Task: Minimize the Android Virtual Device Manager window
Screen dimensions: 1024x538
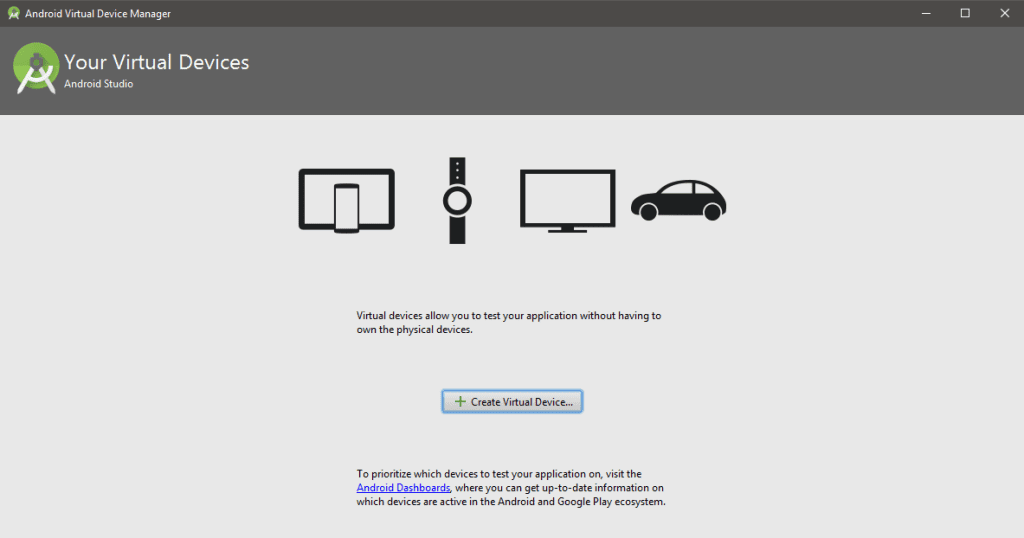Action: [x=926, y=13]
